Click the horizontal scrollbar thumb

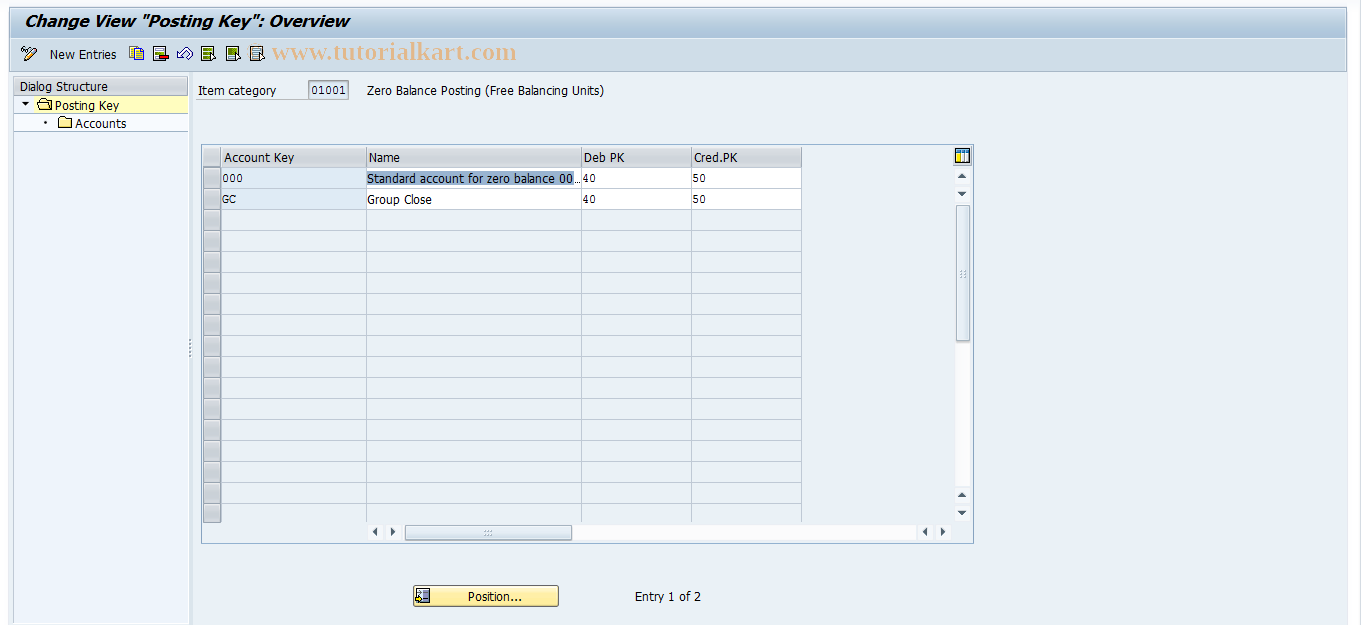coord(488,532)
